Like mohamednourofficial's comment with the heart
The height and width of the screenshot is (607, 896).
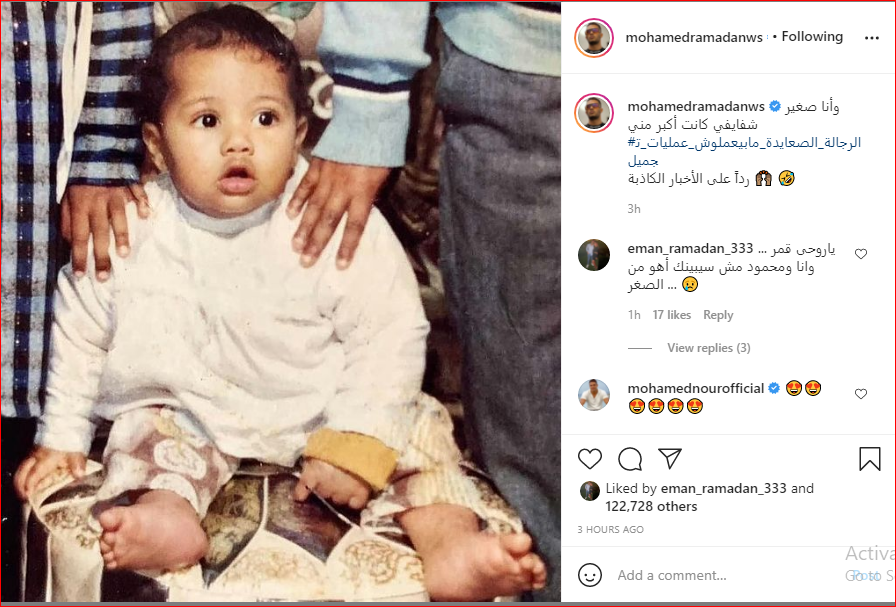(x=861, y=394)
